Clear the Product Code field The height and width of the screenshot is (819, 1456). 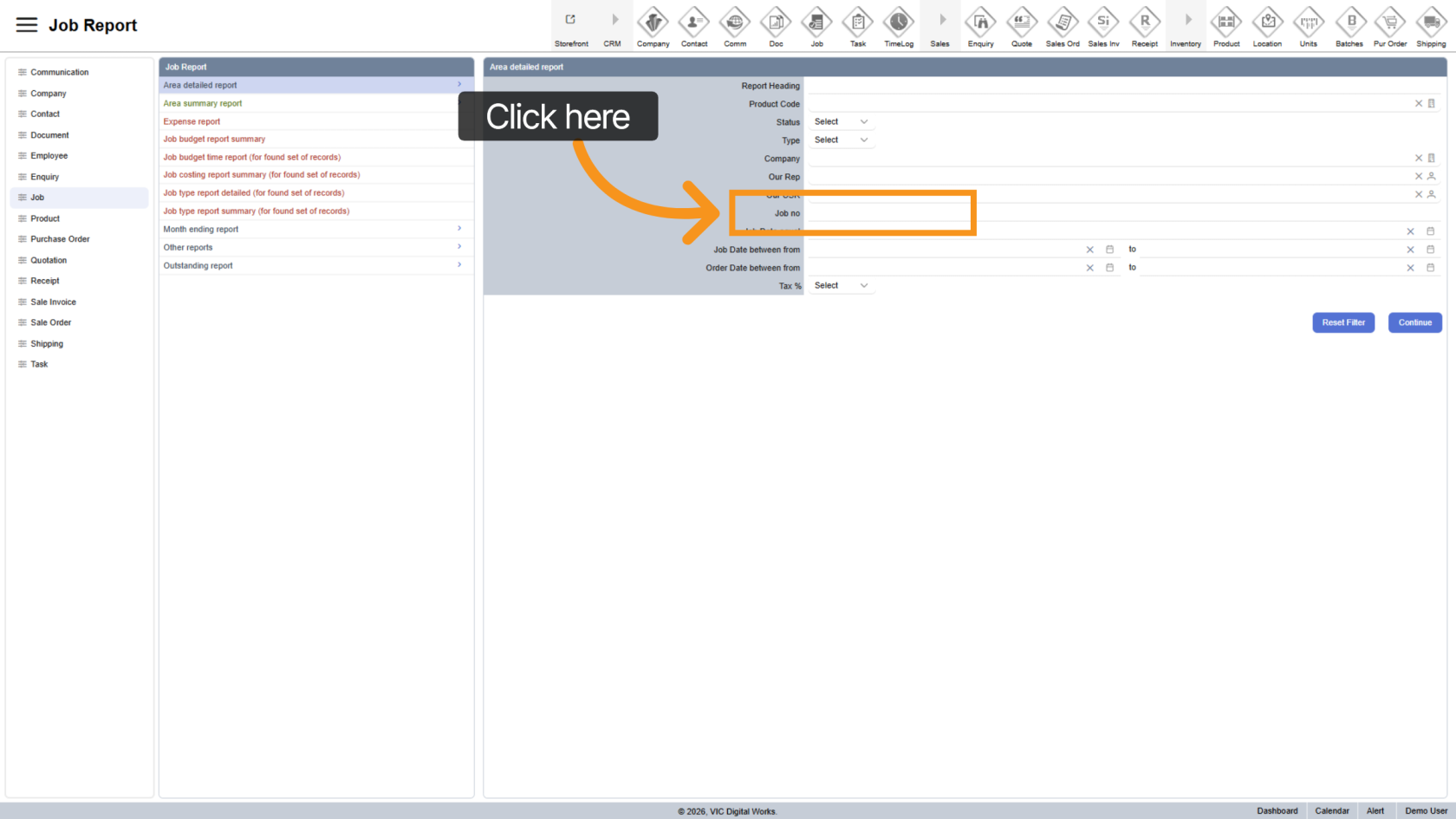[1418, 104]
